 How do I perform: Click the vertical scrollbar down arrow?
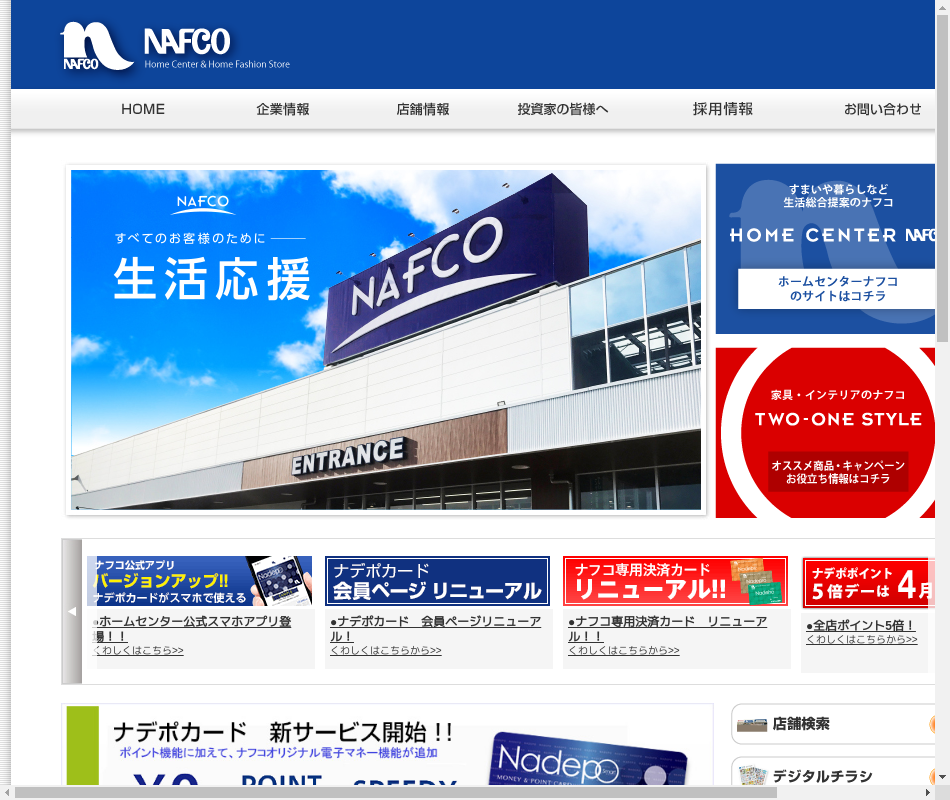(x=942, y=777)
